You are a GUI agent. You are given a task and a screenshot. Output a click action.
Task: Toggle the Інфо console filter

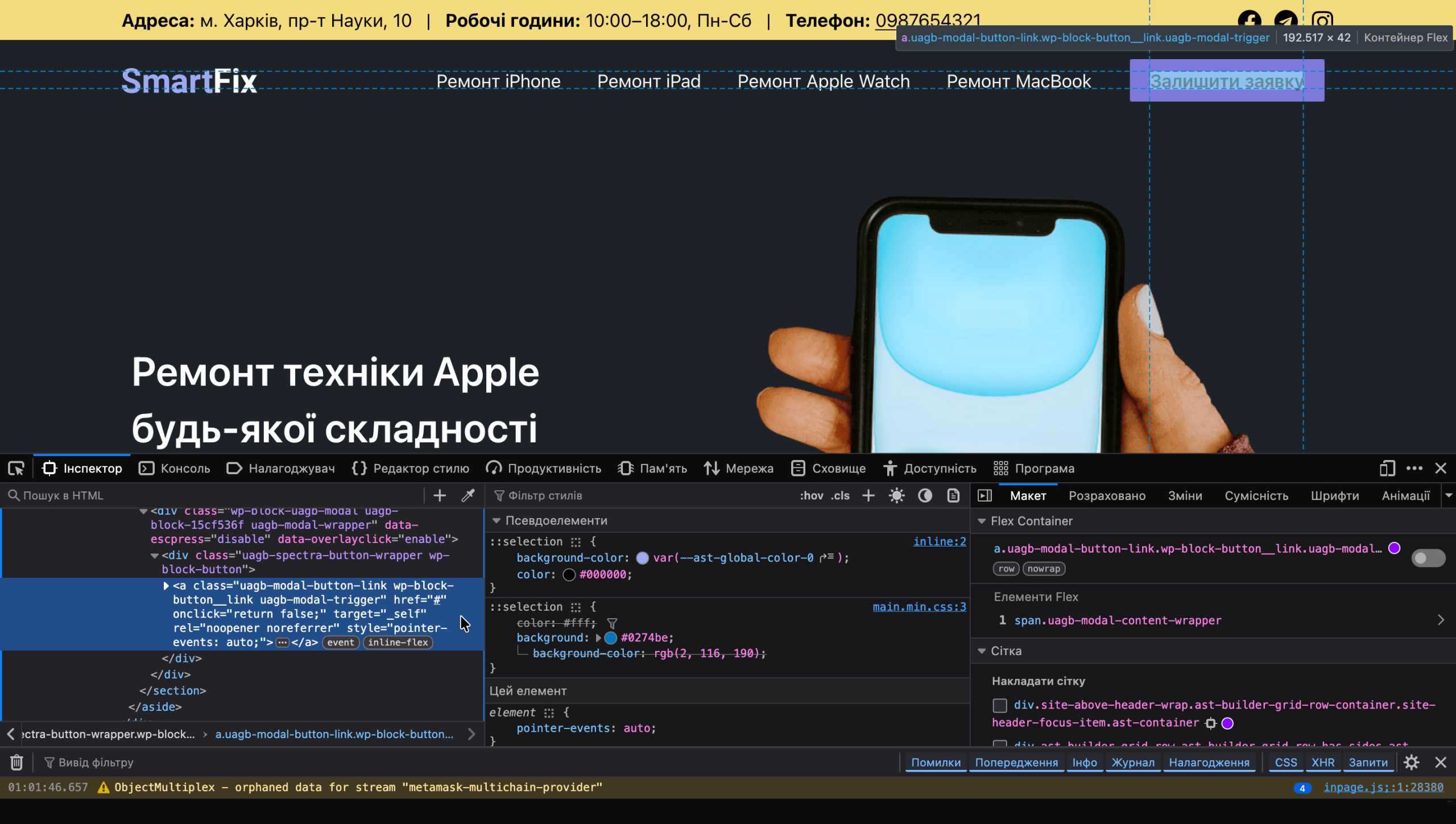1085,762
